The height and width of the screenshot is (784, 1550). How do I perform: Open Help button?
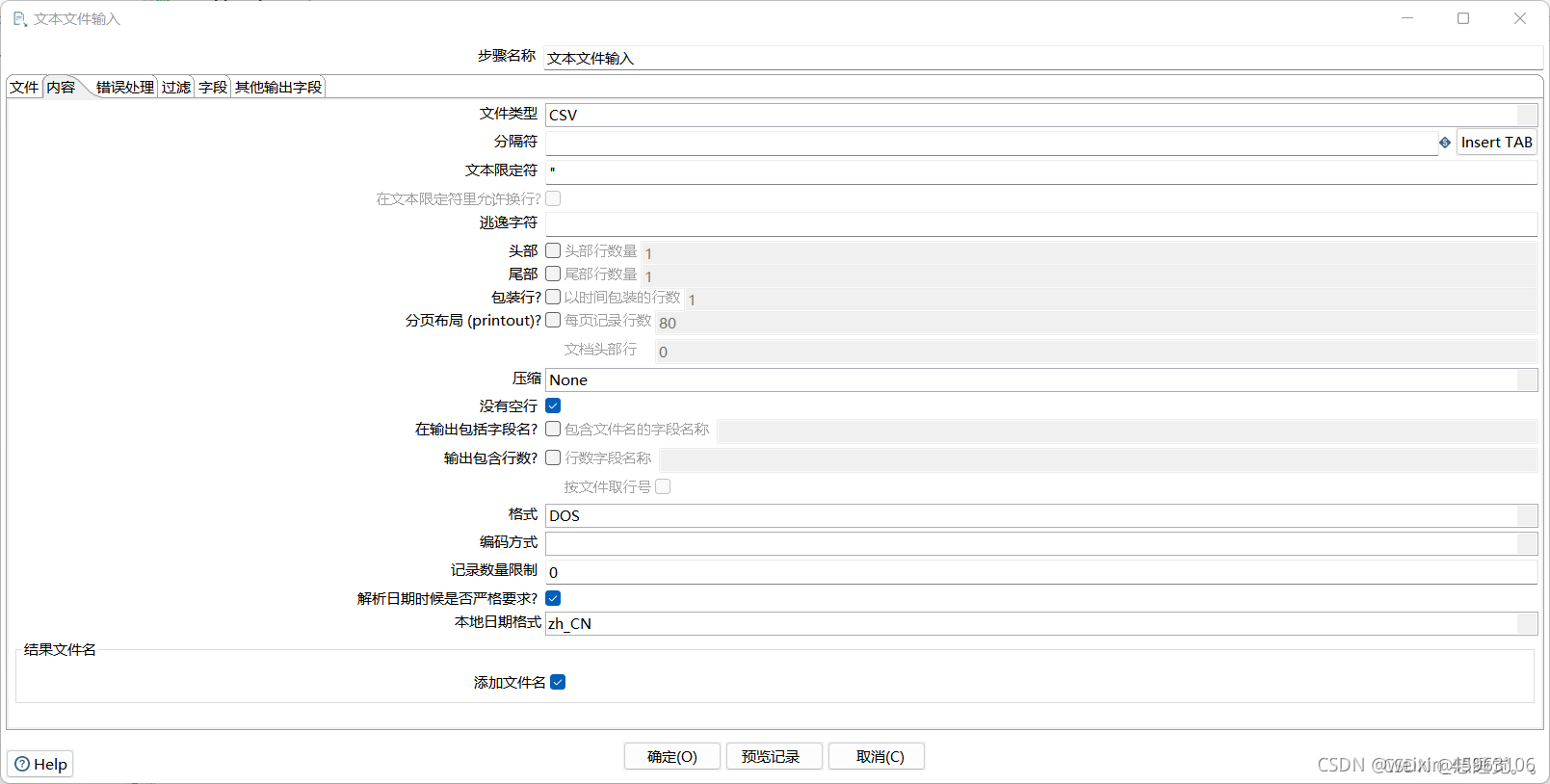point(40,764)
